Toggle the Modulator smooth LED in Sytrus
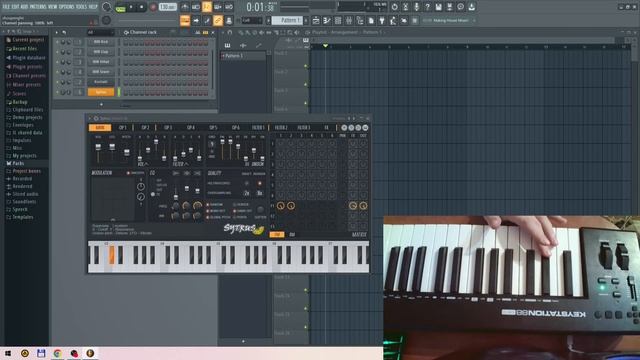 [128, 173]
